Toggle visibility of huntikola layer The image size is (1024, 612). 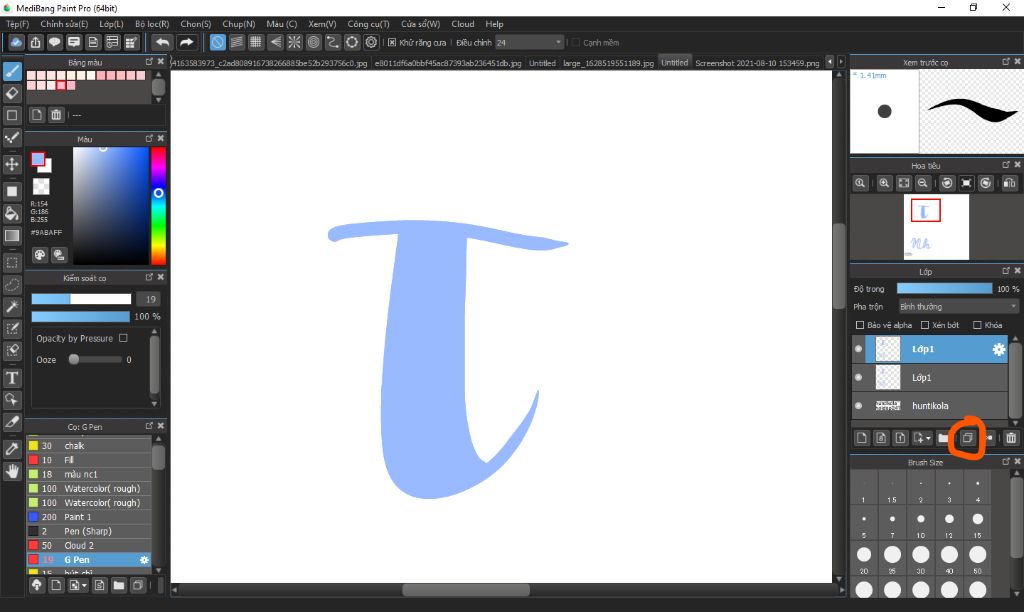[858, 406]
